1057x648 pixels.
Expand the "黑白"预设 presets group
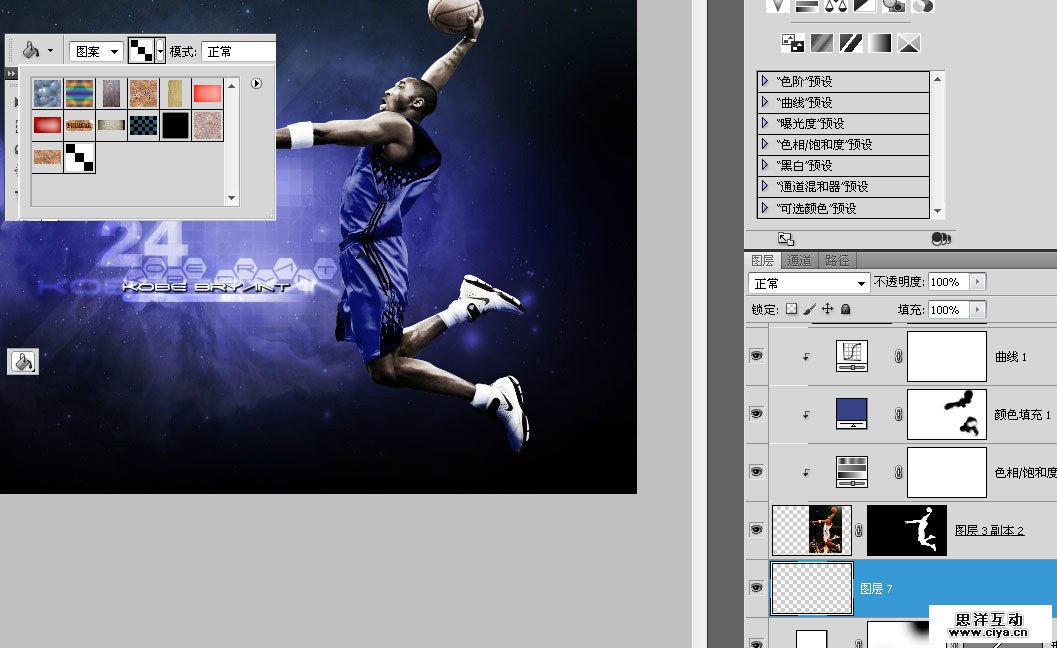click(765, 165)
